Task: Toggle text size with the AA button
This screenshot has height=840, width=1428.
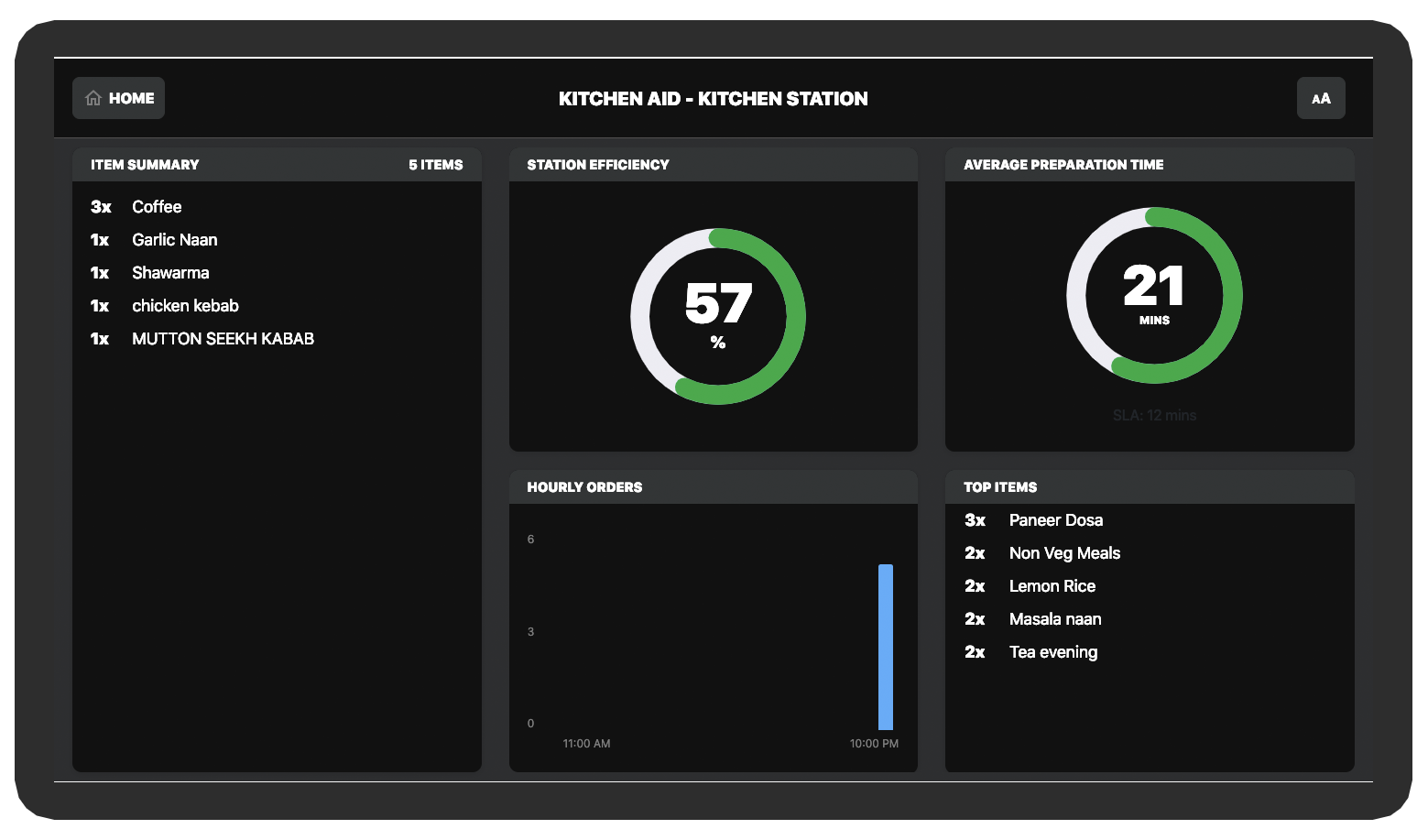Action: click(x=1320, y=98)
